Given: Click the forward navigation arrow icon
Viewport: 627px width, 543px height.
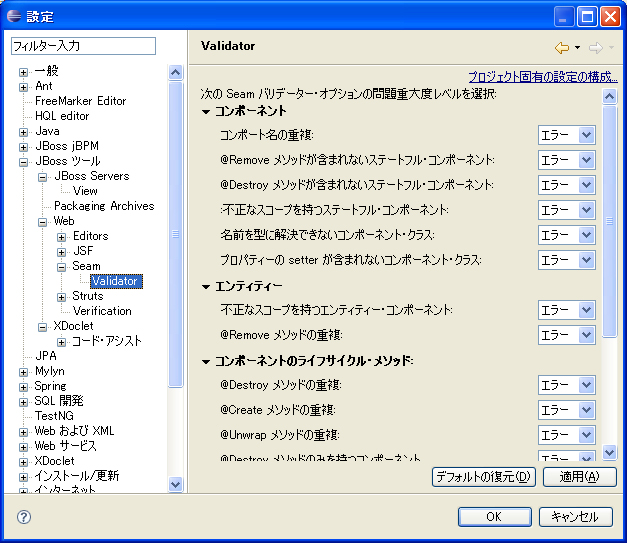Looking at the screenshot, I should (x=596, y=48).
